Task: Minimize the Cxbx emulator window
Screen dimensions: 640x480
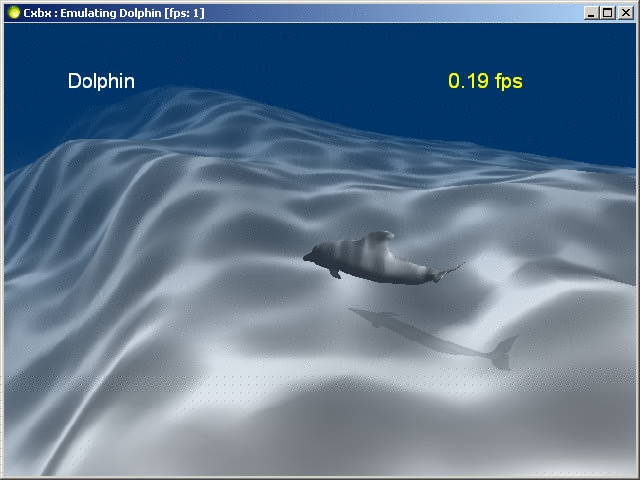Action: pos(591,13)
